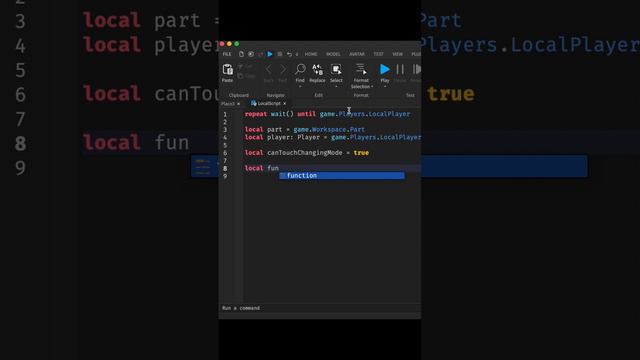Click the Clipboard group label
The width and height of the screenshot is (640, 360).
(239, 95)
